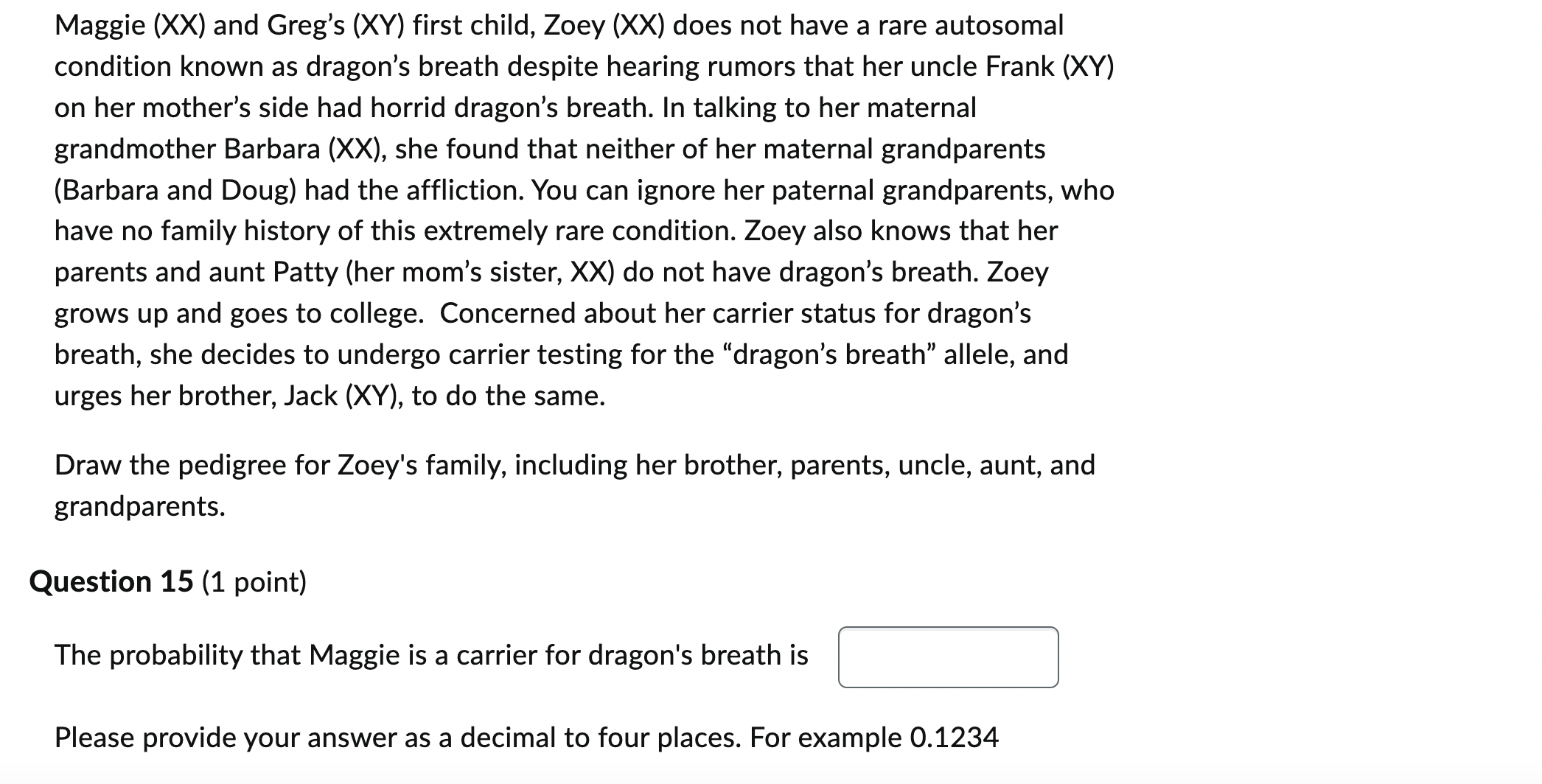Viewport: 1542px width, 784px height.
Task: Click the word grandparents below draw instruction
Action: coord(139,505)
